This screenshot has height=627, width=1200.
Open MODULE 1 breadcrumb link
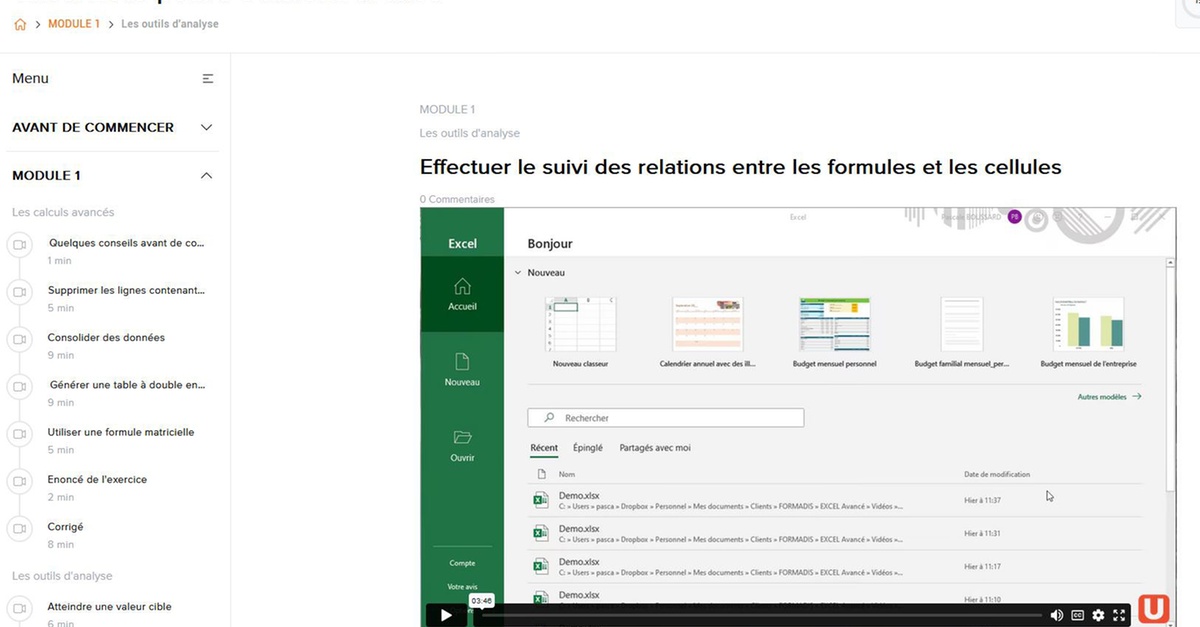coord(74,24)
